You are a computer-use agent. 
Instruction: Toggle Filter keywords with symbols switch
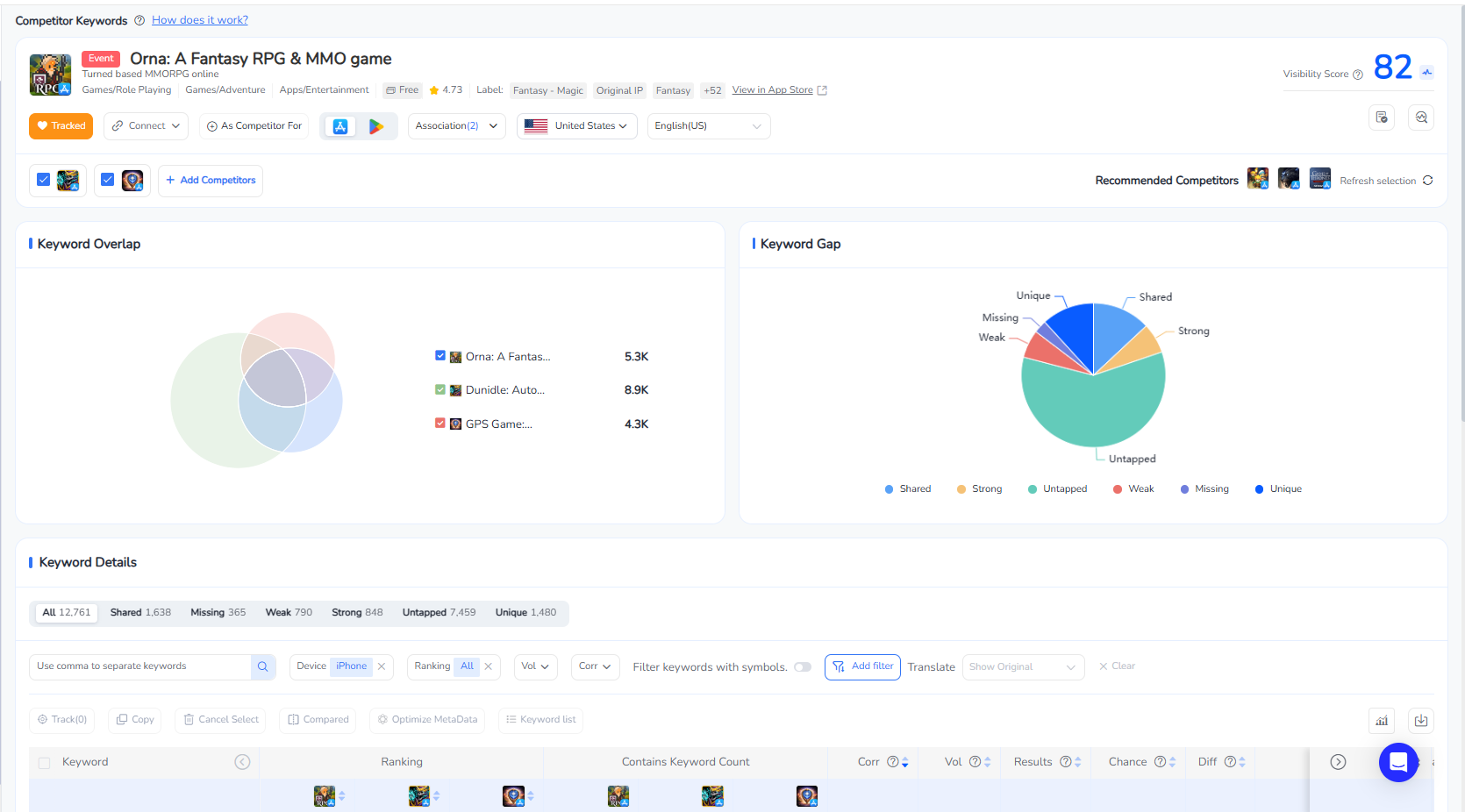coord(803,667)
